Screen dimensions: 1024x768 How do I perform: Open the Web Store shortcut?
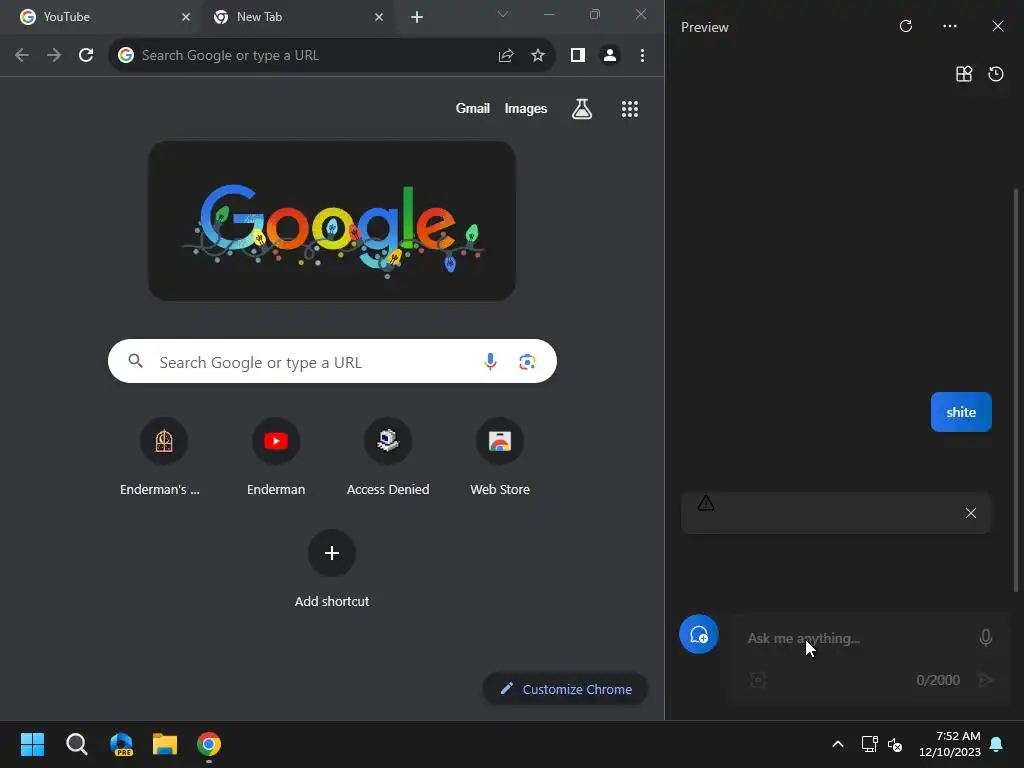point(500,457)
